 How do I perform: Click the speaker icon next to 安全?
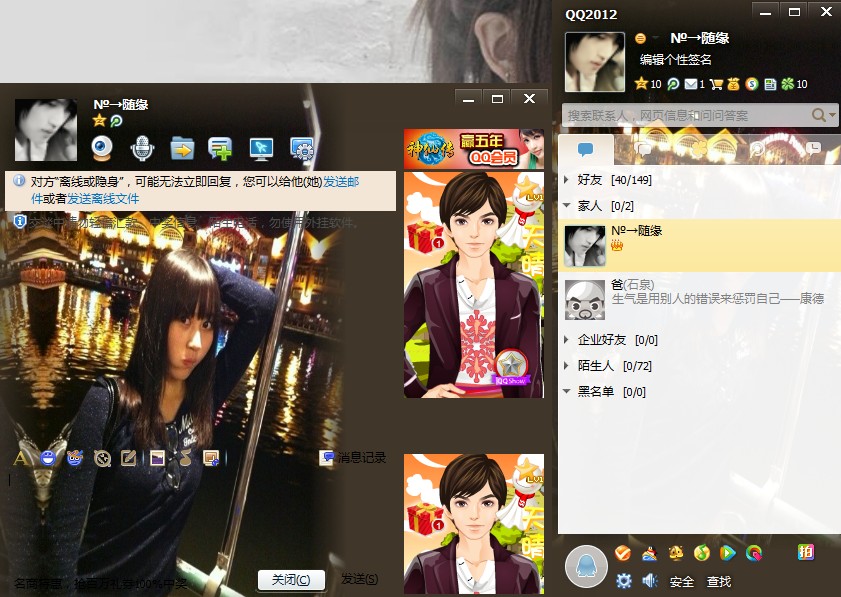(650, 581)
